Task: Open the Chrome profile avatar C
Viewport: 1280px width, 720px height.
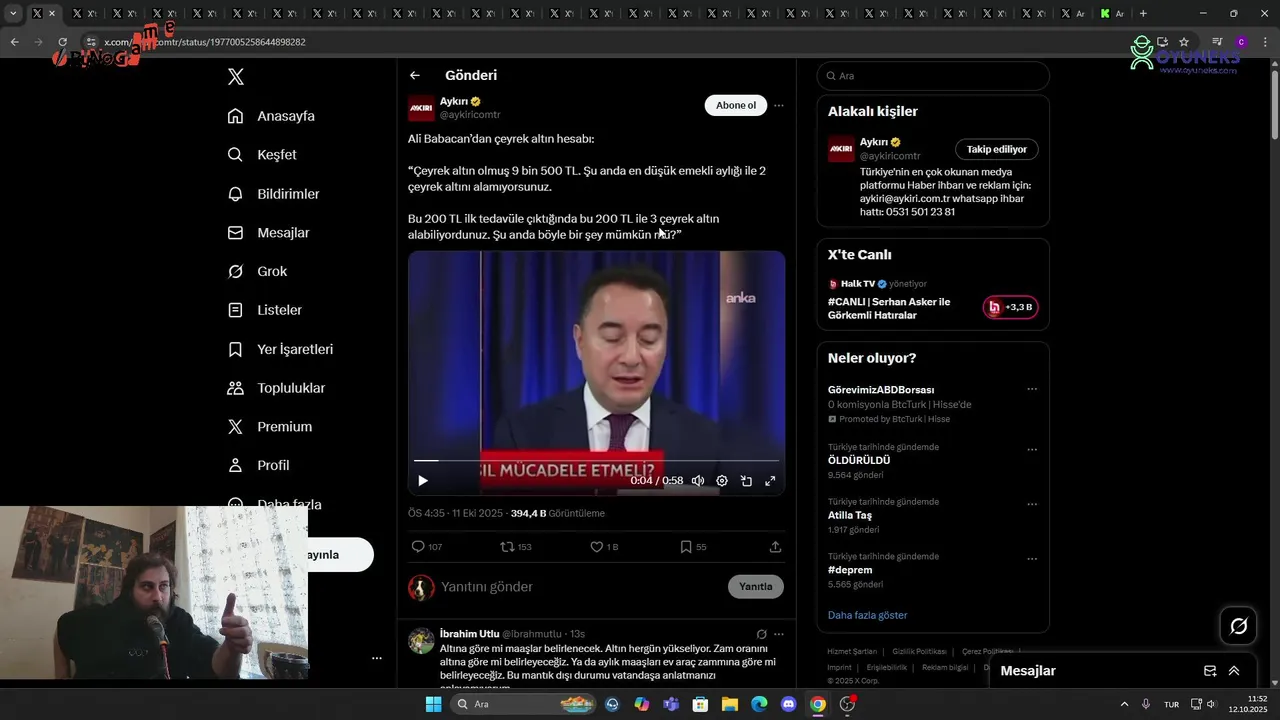Action: coord(1241,42)
